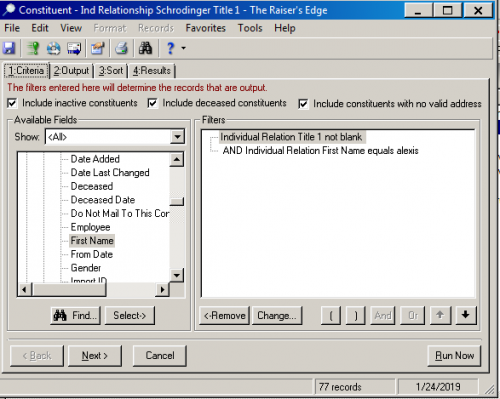This screenshot has width=500, height=399.
Task: Click the globe people toolbar icon
Action: [53, 48]
